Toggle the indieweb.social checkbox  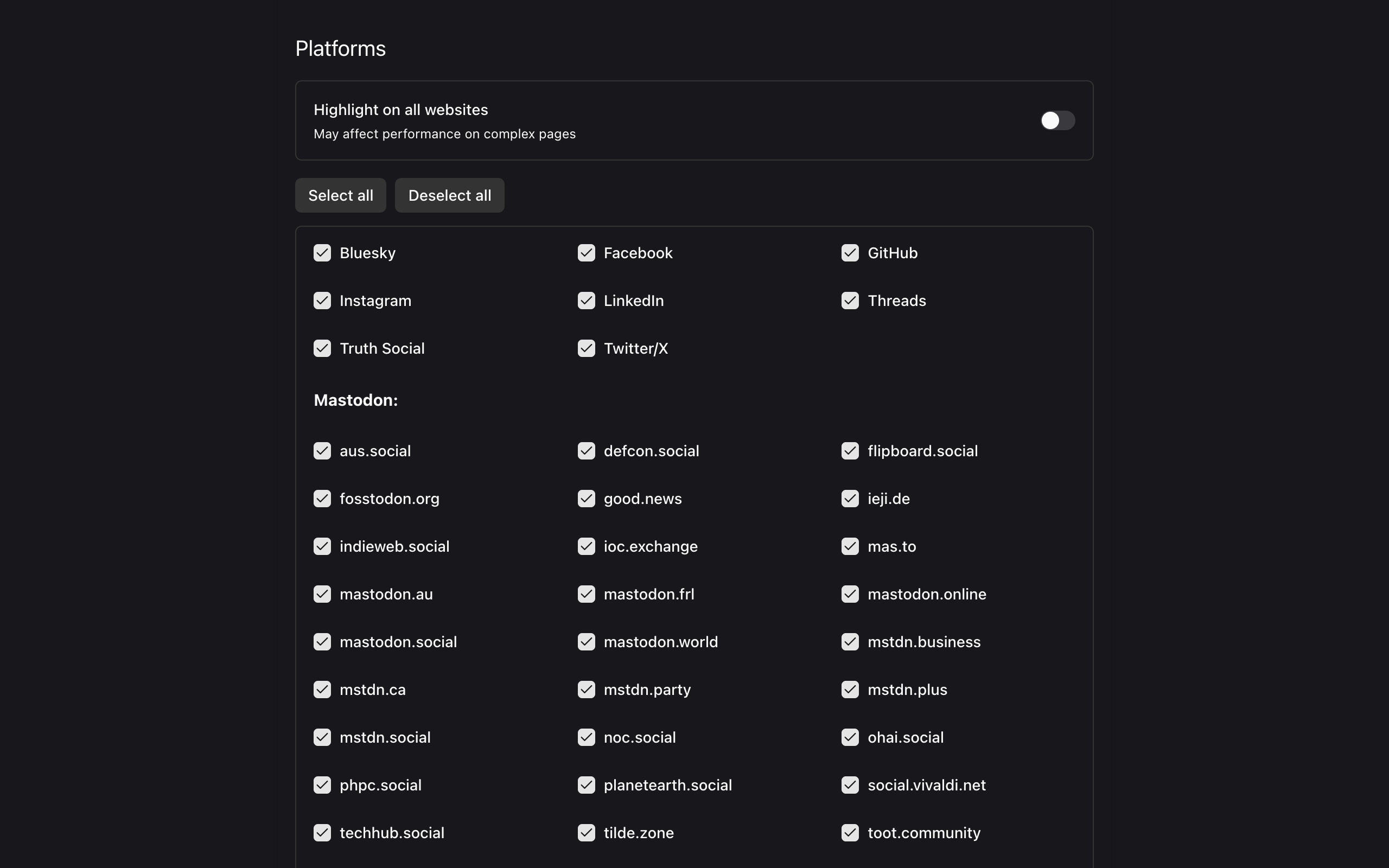coord(322,546)
